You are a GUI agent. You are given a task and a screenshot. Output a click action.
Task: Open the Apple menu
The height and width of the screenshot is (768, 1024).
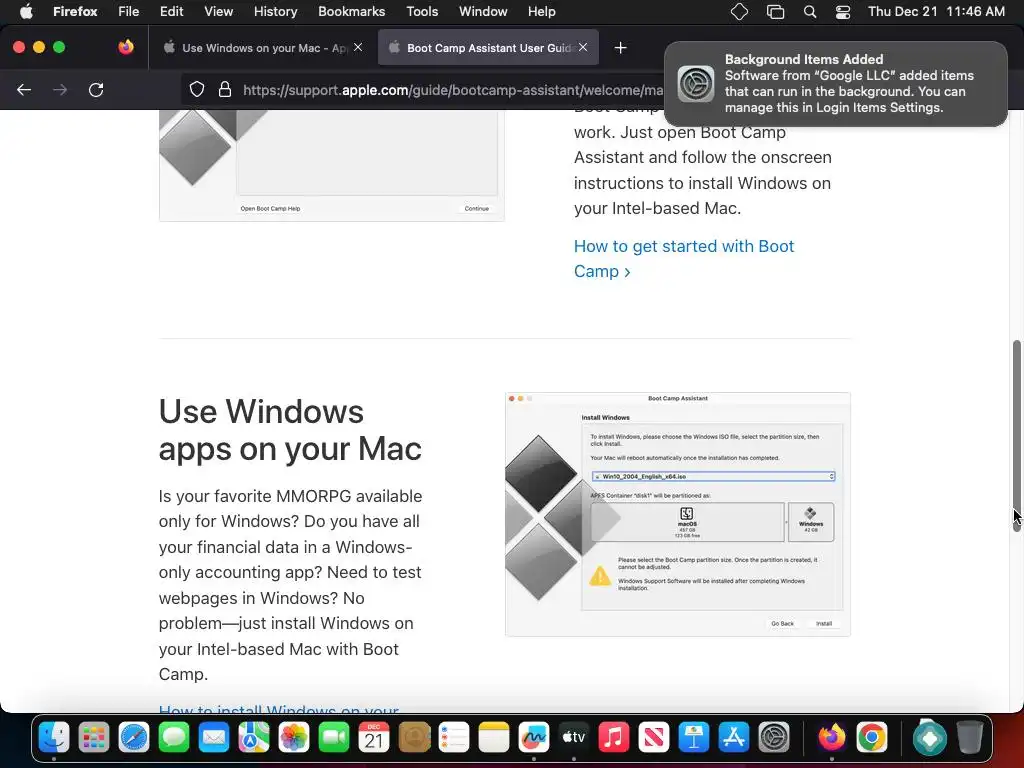(x=26, y=11)
